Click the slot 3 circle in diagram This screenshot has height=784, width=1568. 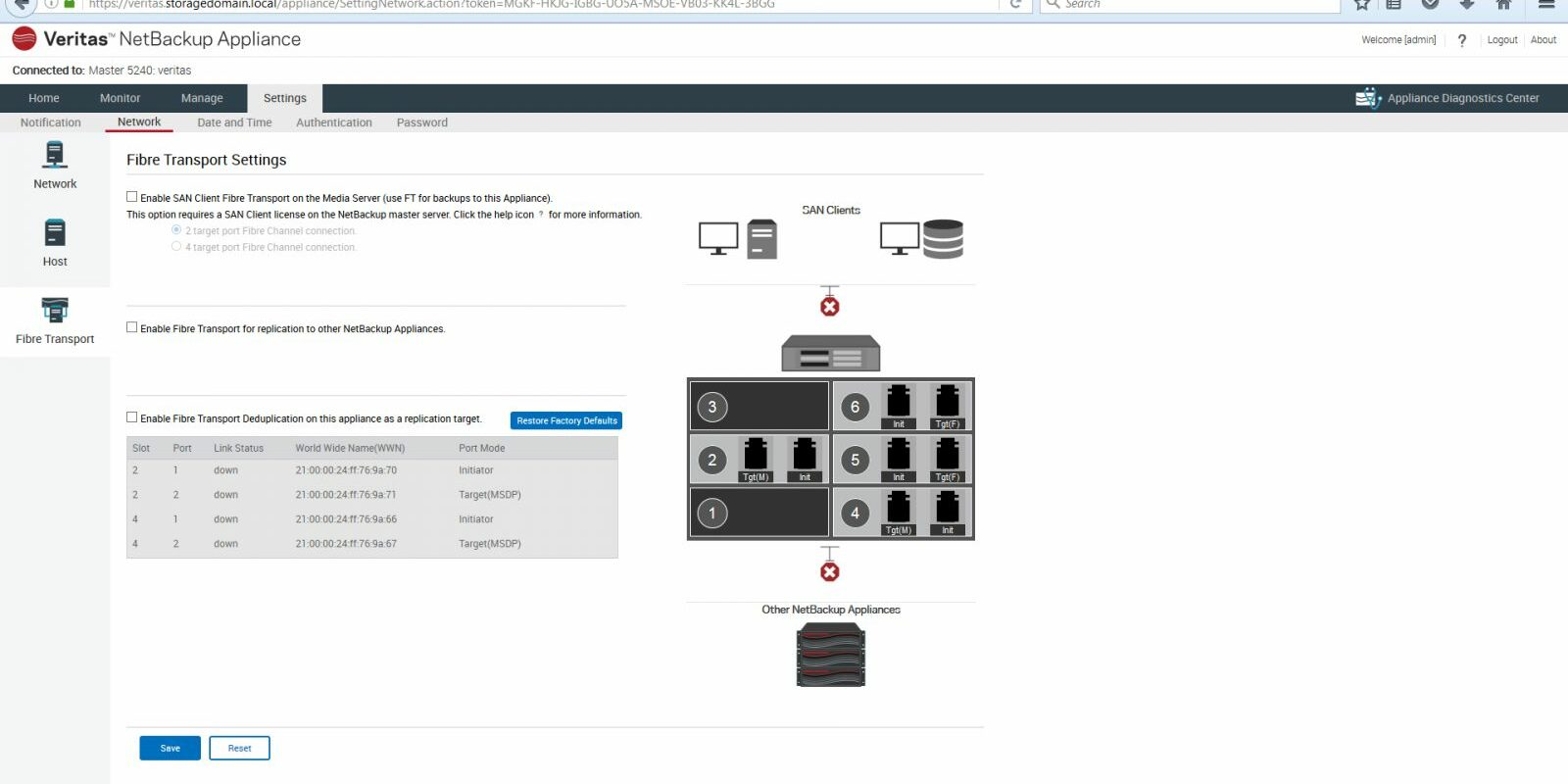click(x=712, y=407)
